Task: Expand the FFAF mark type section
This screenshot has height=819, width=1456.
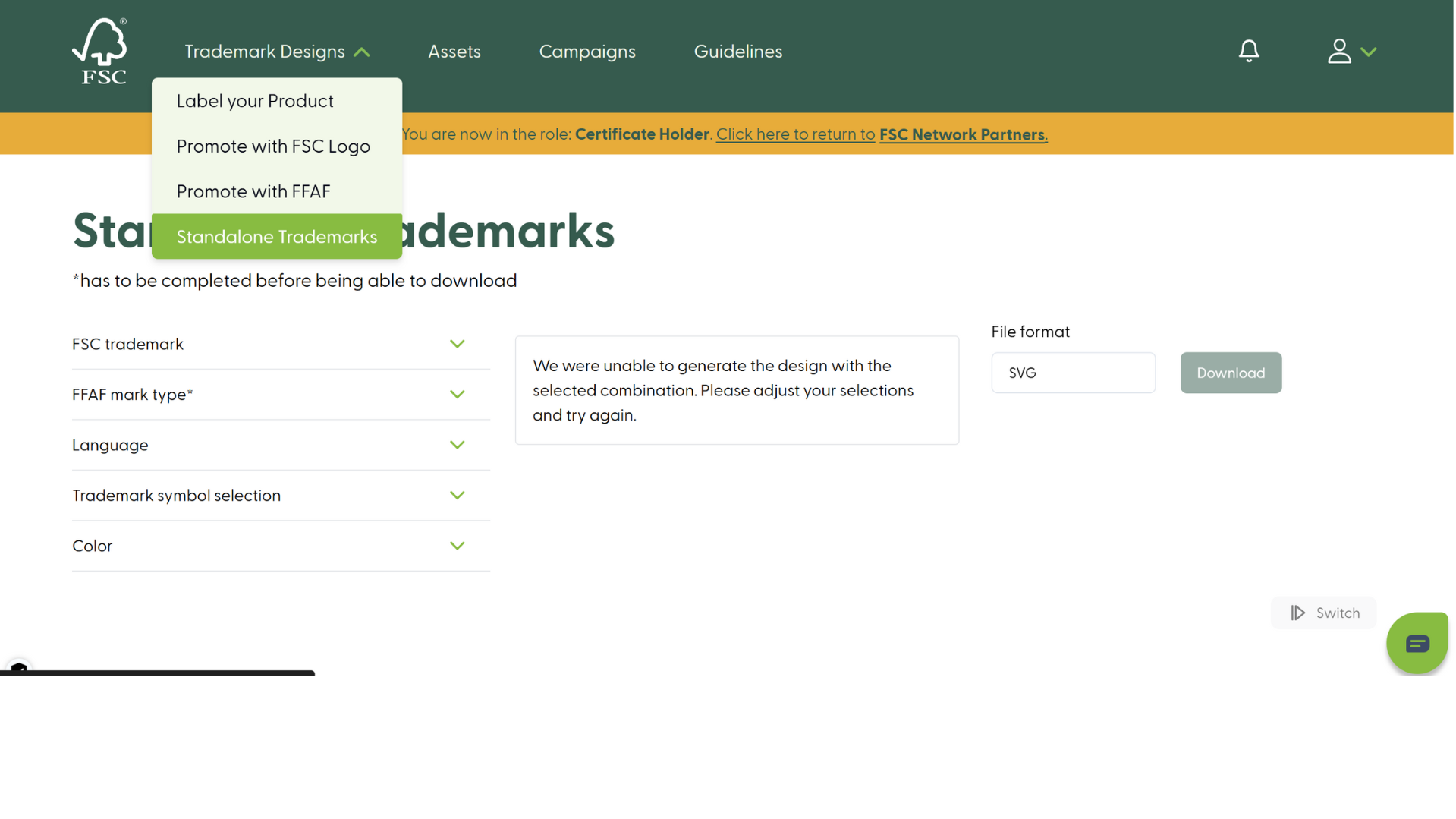Action: tap(457, 394)
